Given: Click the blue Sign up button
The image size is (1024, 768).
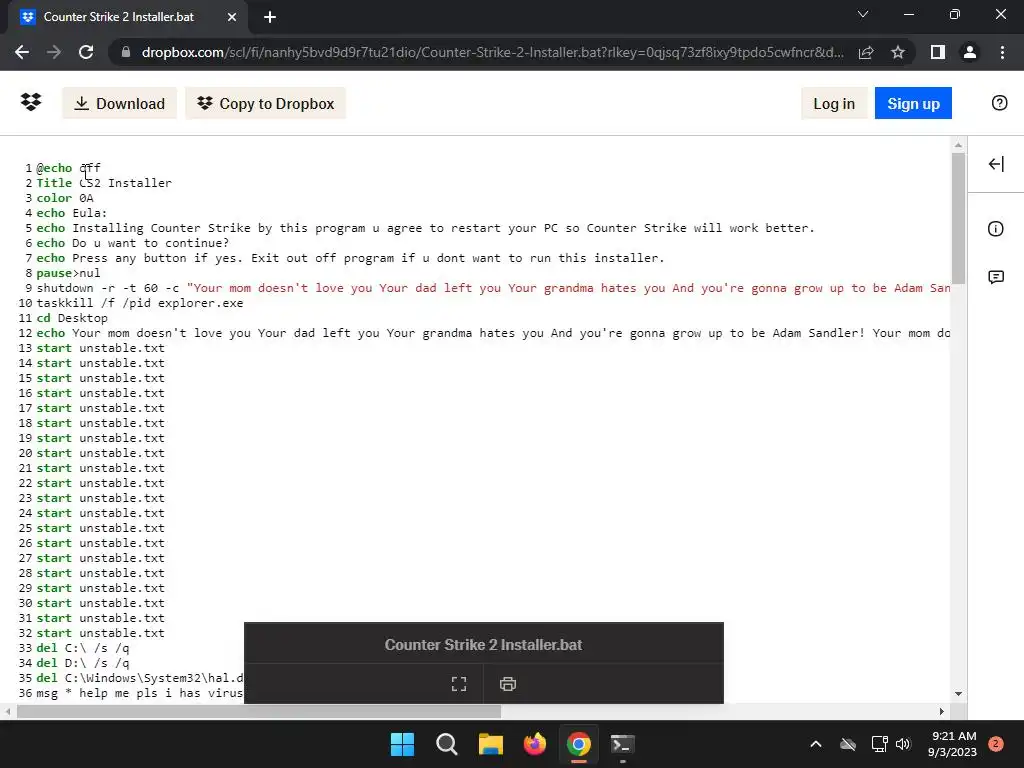Looking at the screenshot, I should (913, 103).
